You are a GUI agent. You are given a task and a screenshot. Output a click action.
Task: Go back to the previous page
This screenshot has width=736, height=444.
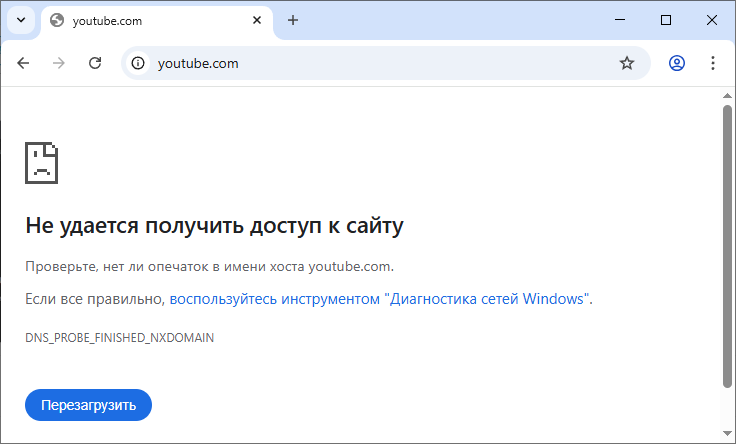pos(23,63)
